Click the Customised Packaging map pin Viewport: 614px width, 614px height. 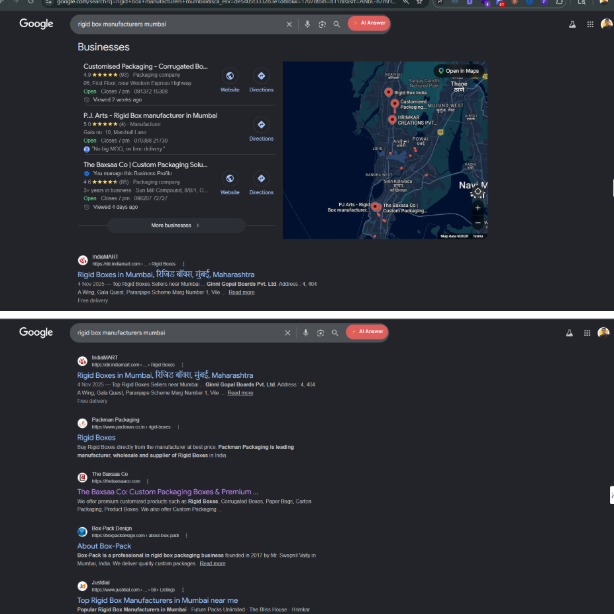395,104
